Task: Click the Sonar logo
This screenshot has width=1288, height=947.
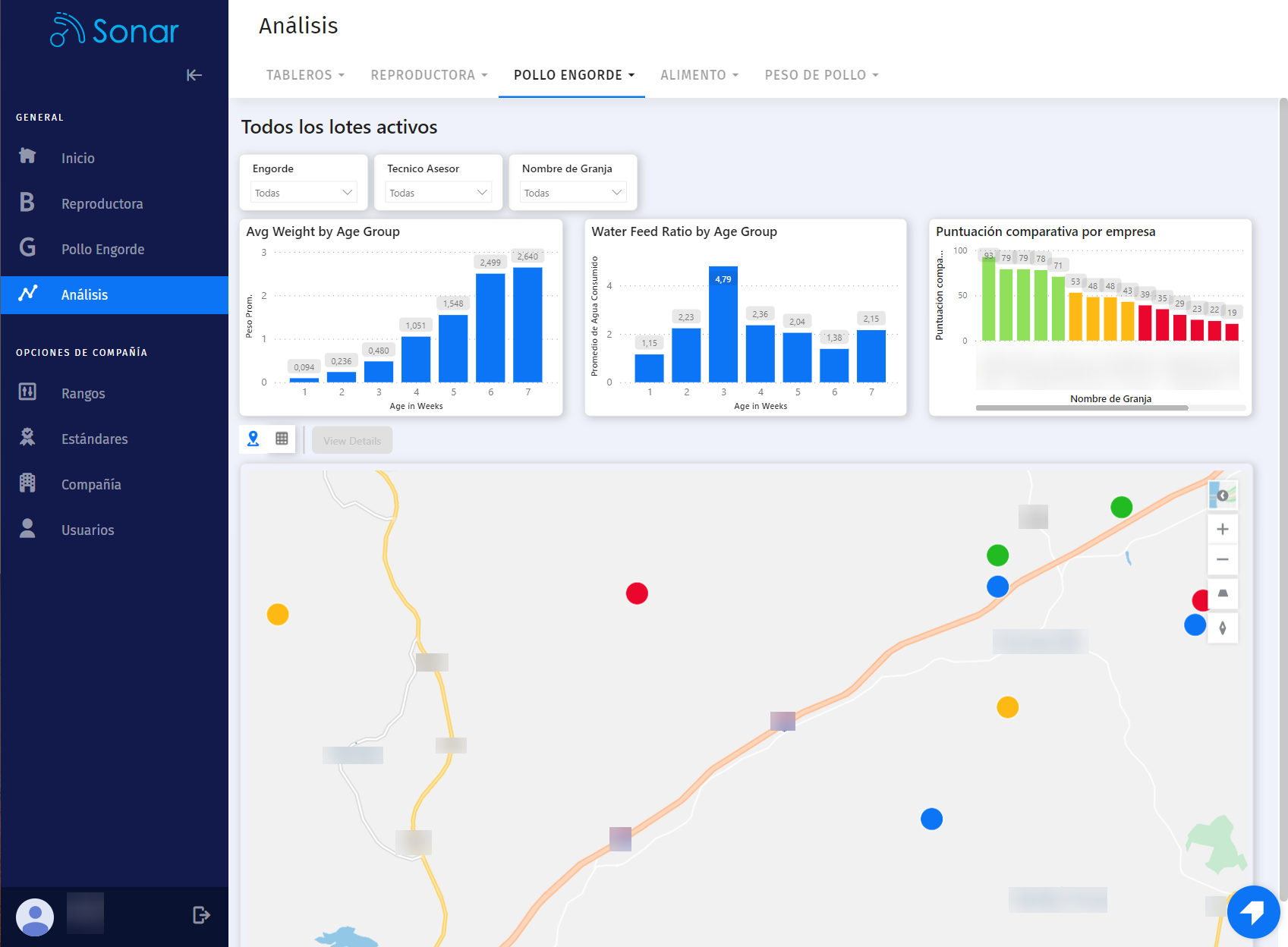Action: (115, 30)
